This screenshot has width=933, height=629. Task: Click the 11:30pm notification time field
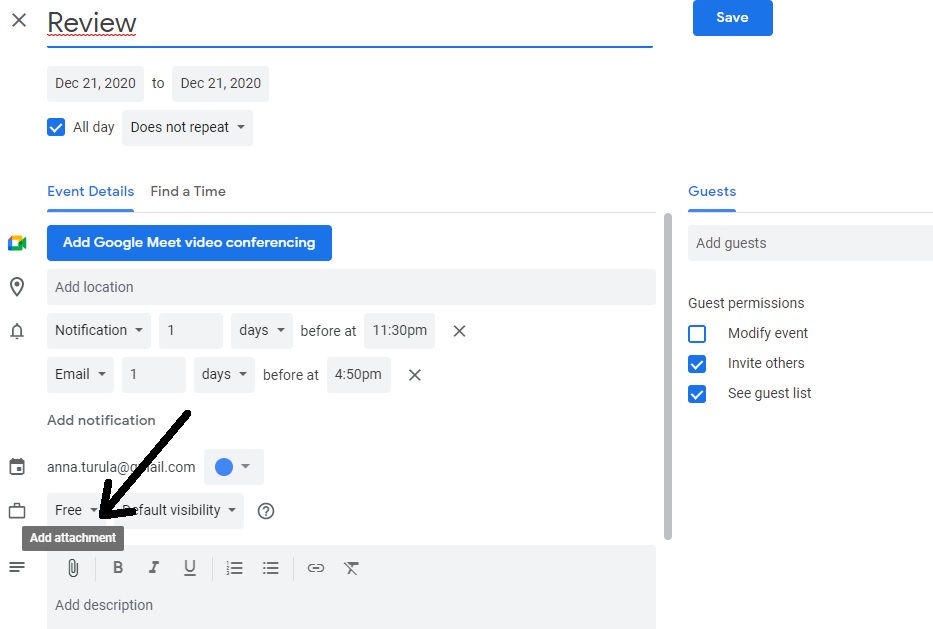pos(399,330)
